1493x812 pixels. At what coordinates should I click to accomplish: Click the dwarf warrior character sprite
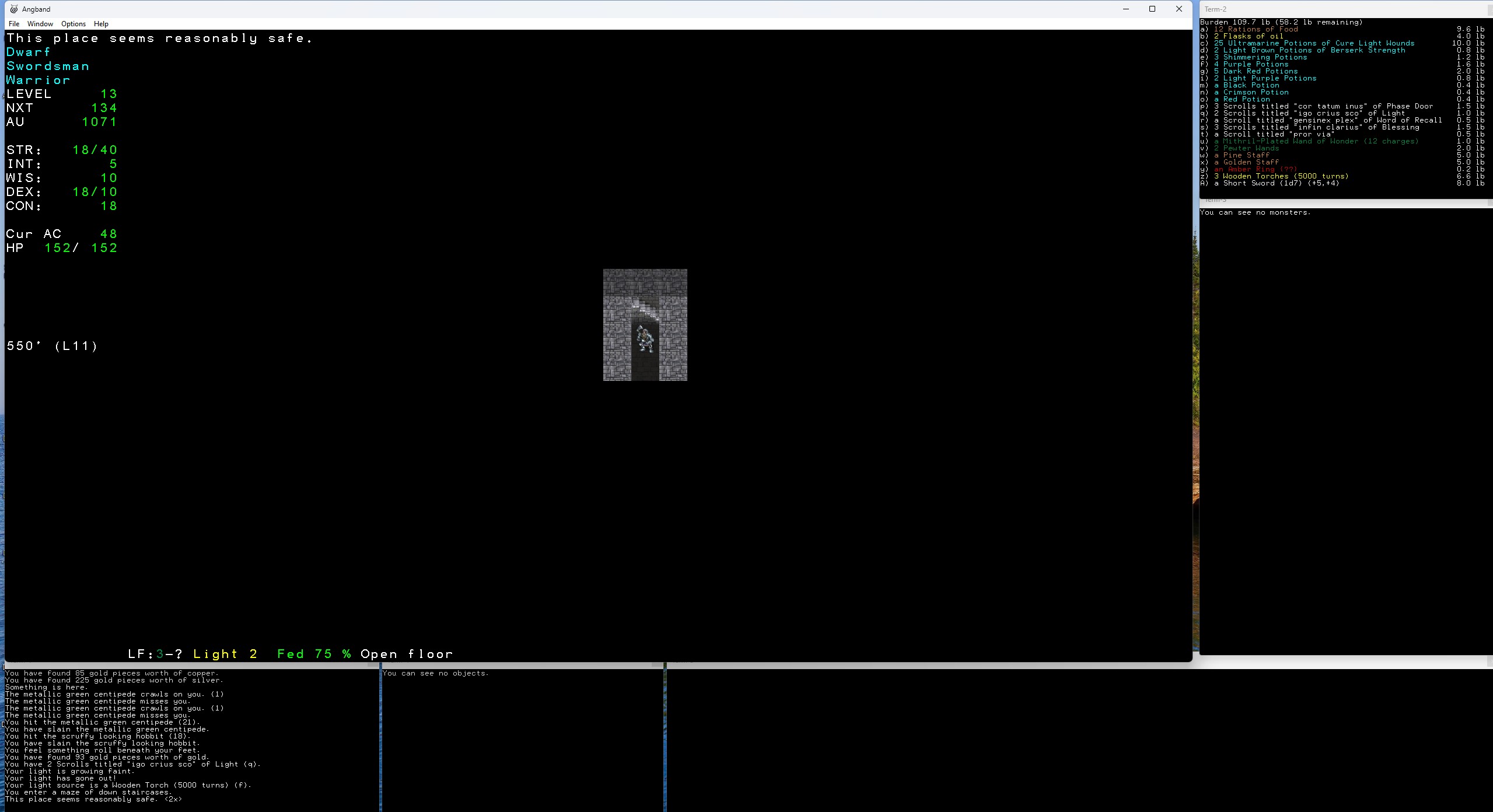[x=645, y=339]
